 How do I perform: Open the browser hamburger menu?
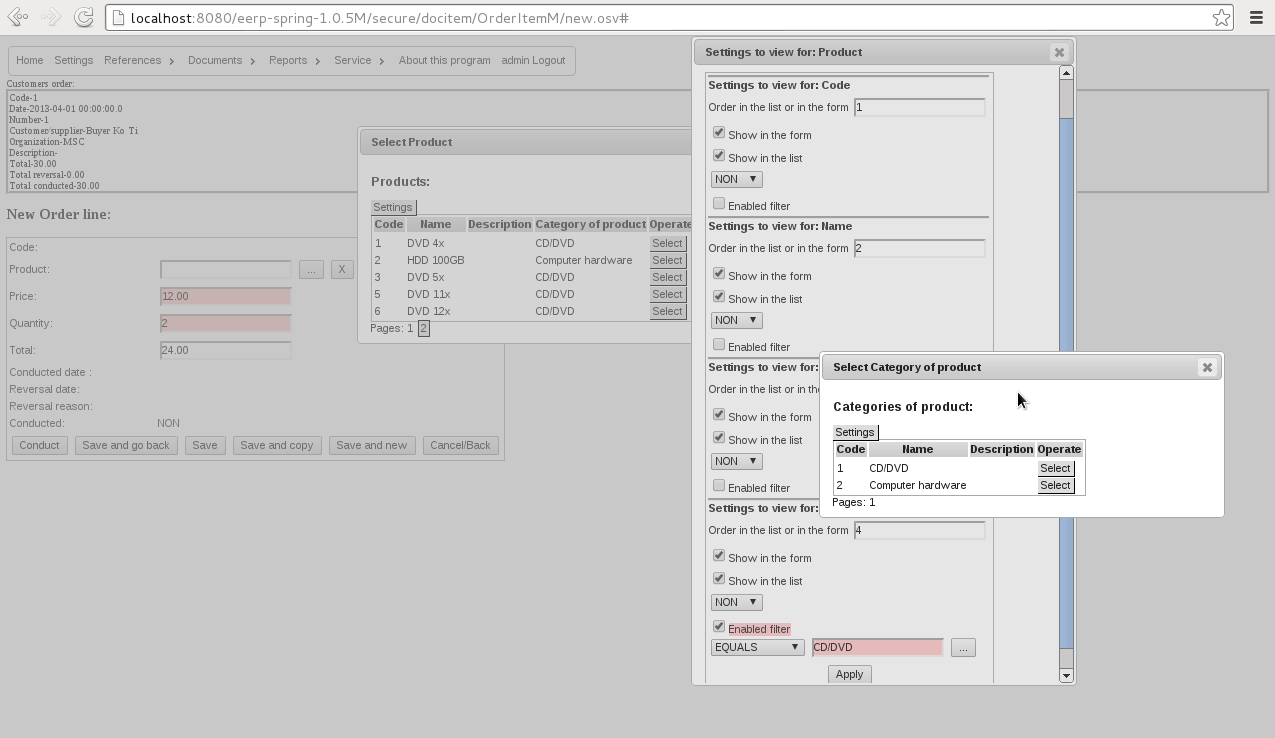point(1256,17)
